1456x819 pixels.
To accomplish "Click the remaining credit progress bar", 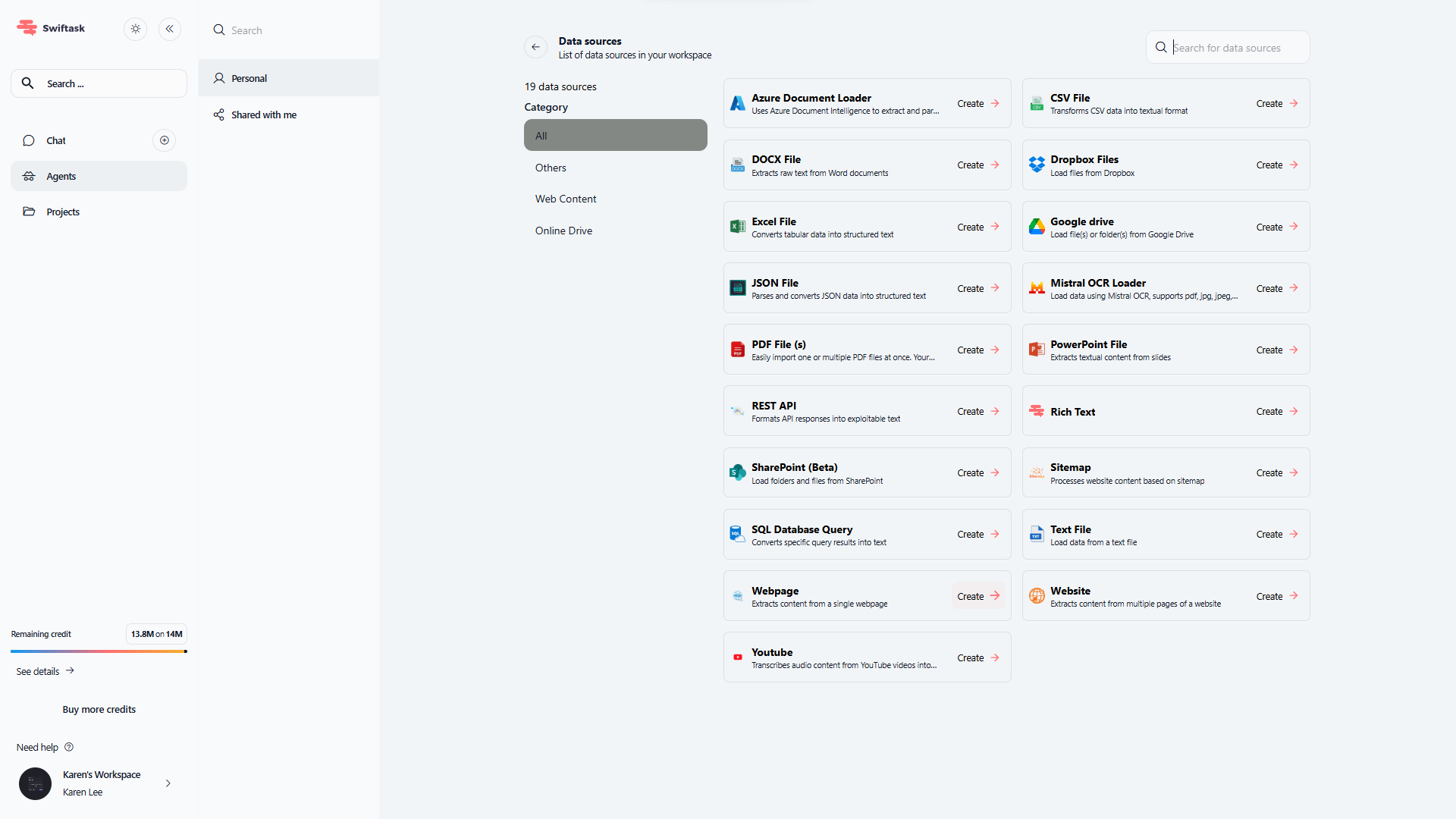I will [99, 651].
